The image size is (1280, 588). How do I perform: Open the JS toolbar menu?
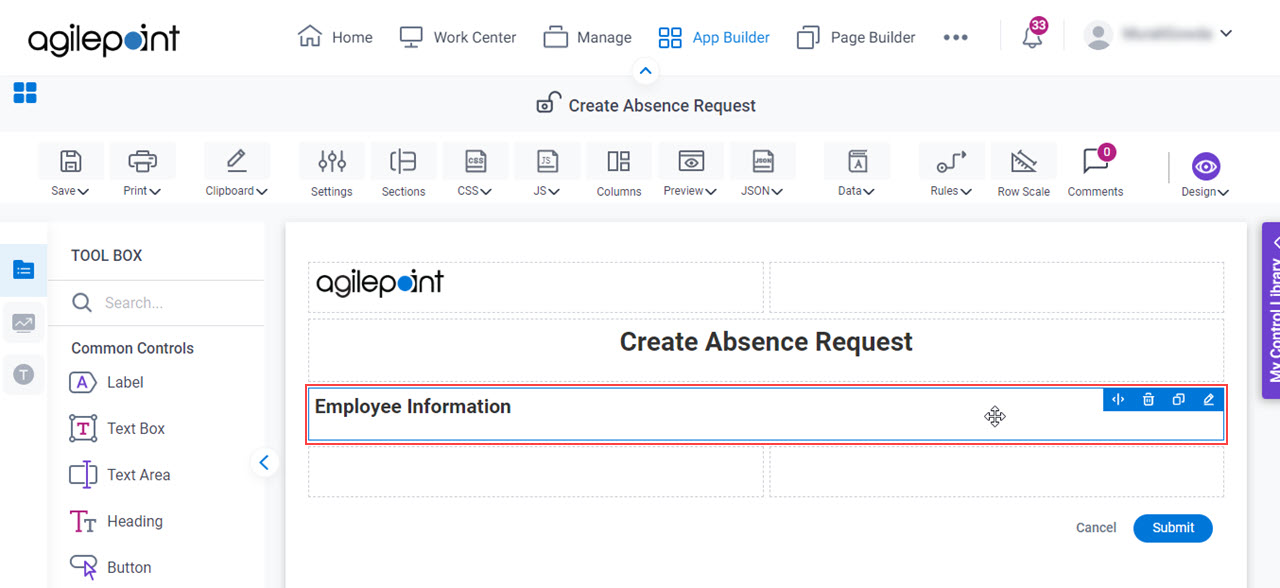click(x=547, y=171)
